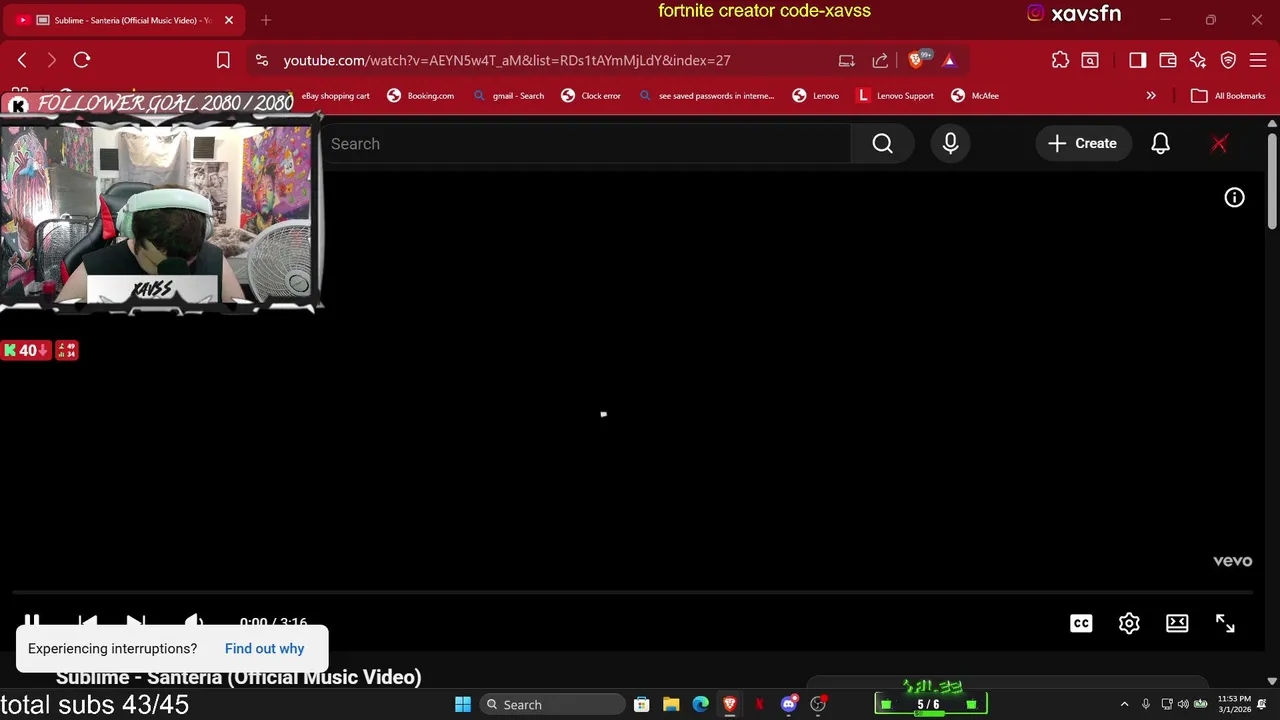
Task: Open Discord from taskbar
Action: [789, 705]
